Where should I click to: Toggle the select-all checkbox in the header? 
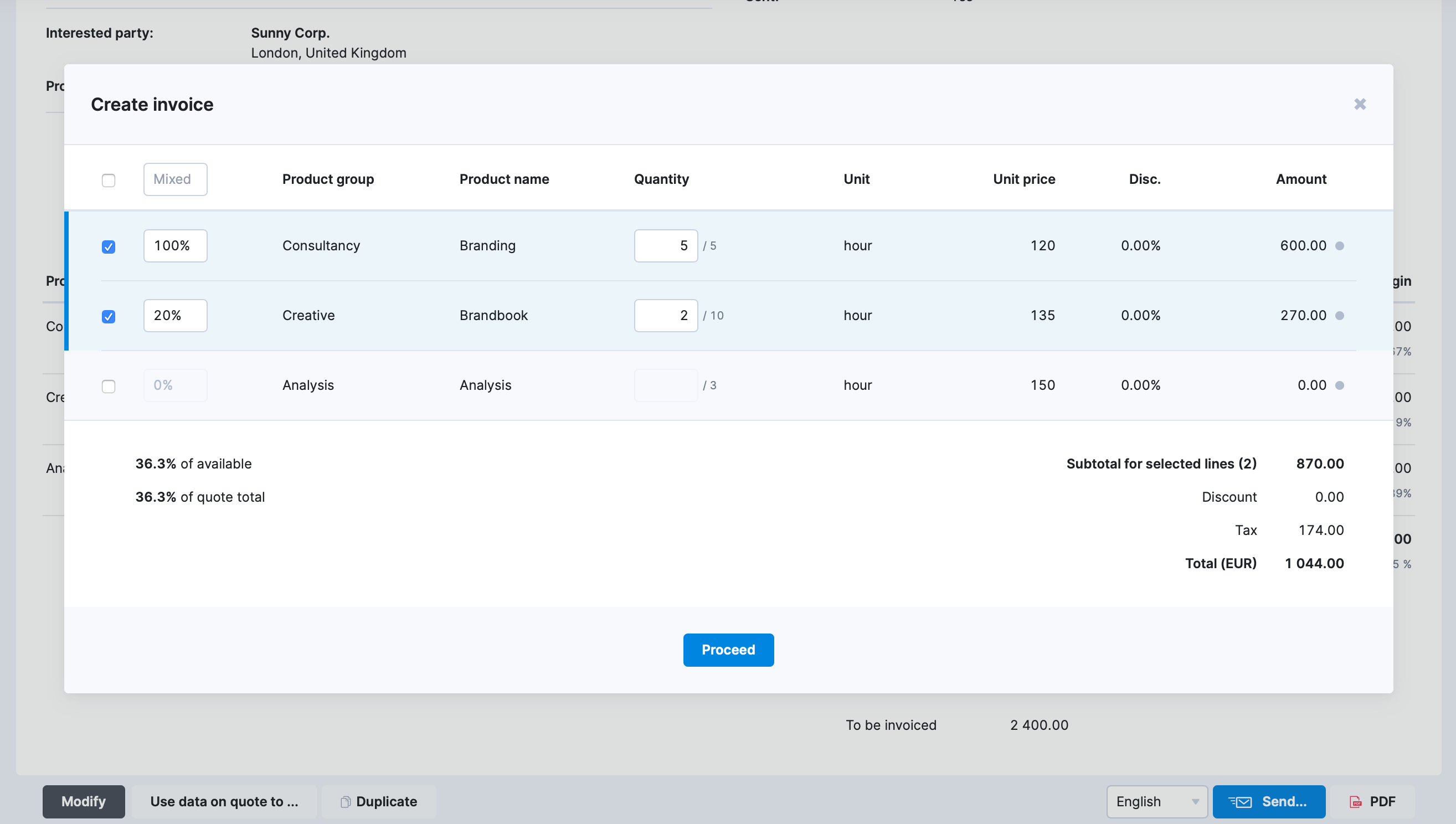point(108,179)
